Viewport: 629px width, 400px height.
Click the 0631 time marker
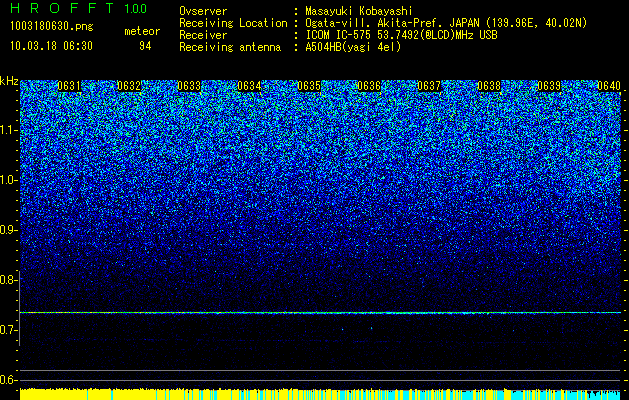pos(69,86)
